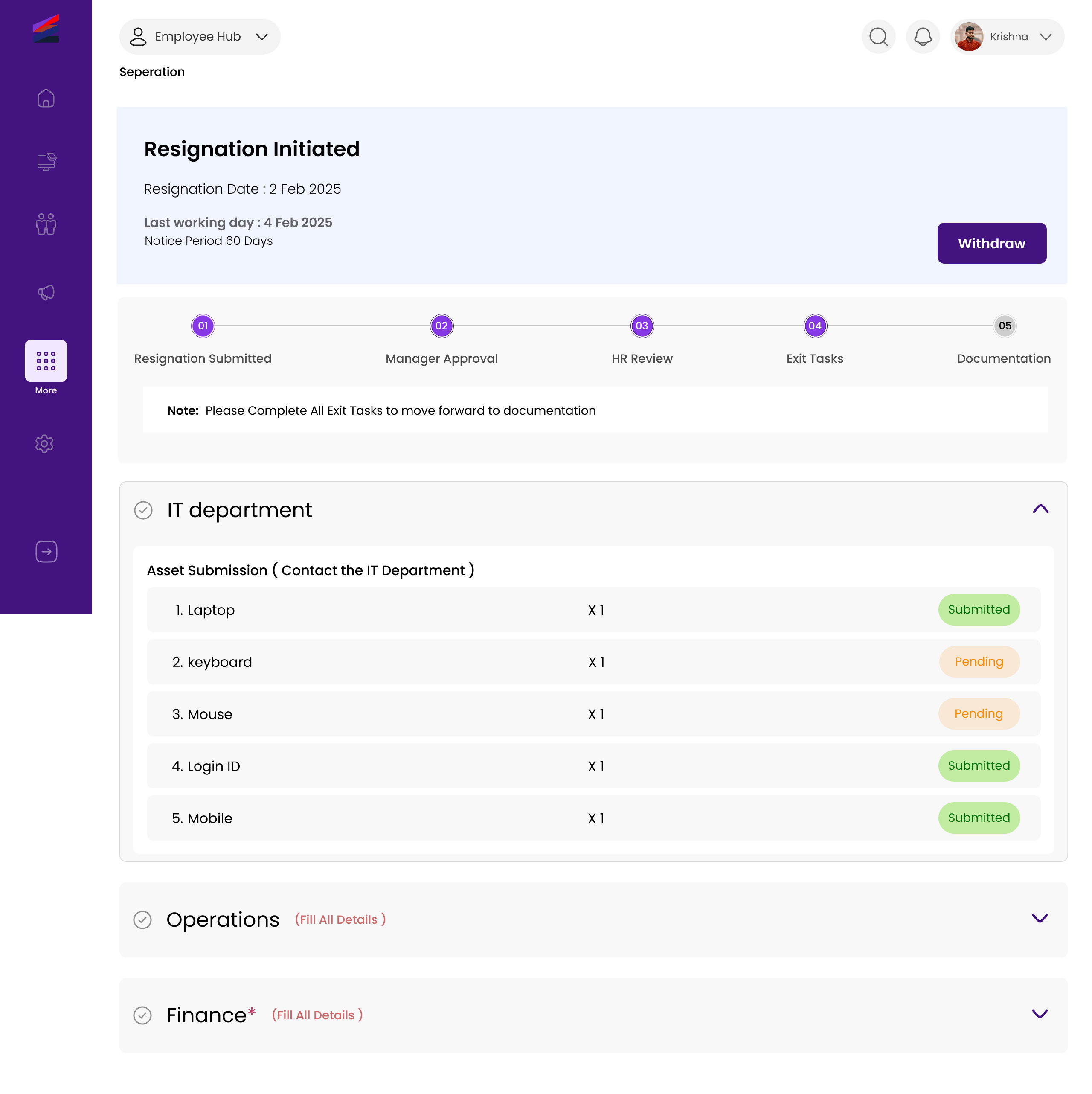Image resolution: width=1092 pixels, height=1094 pixels.
Task: Click the Withdraw button
Action: [x=991, y=243]
